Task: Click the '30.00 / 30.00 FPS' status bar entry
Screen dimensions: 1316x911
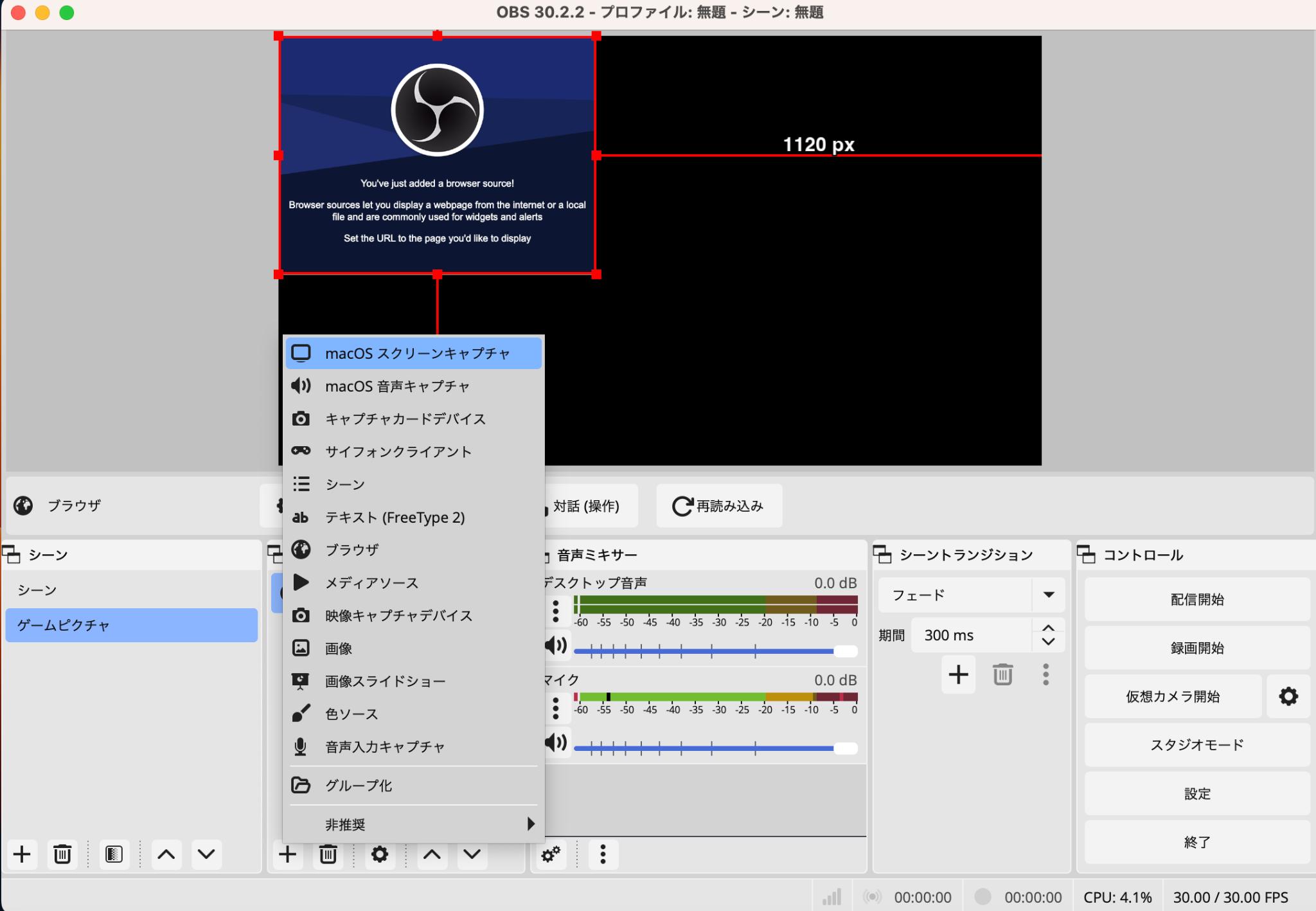Action: click(x=1231, y=897)
